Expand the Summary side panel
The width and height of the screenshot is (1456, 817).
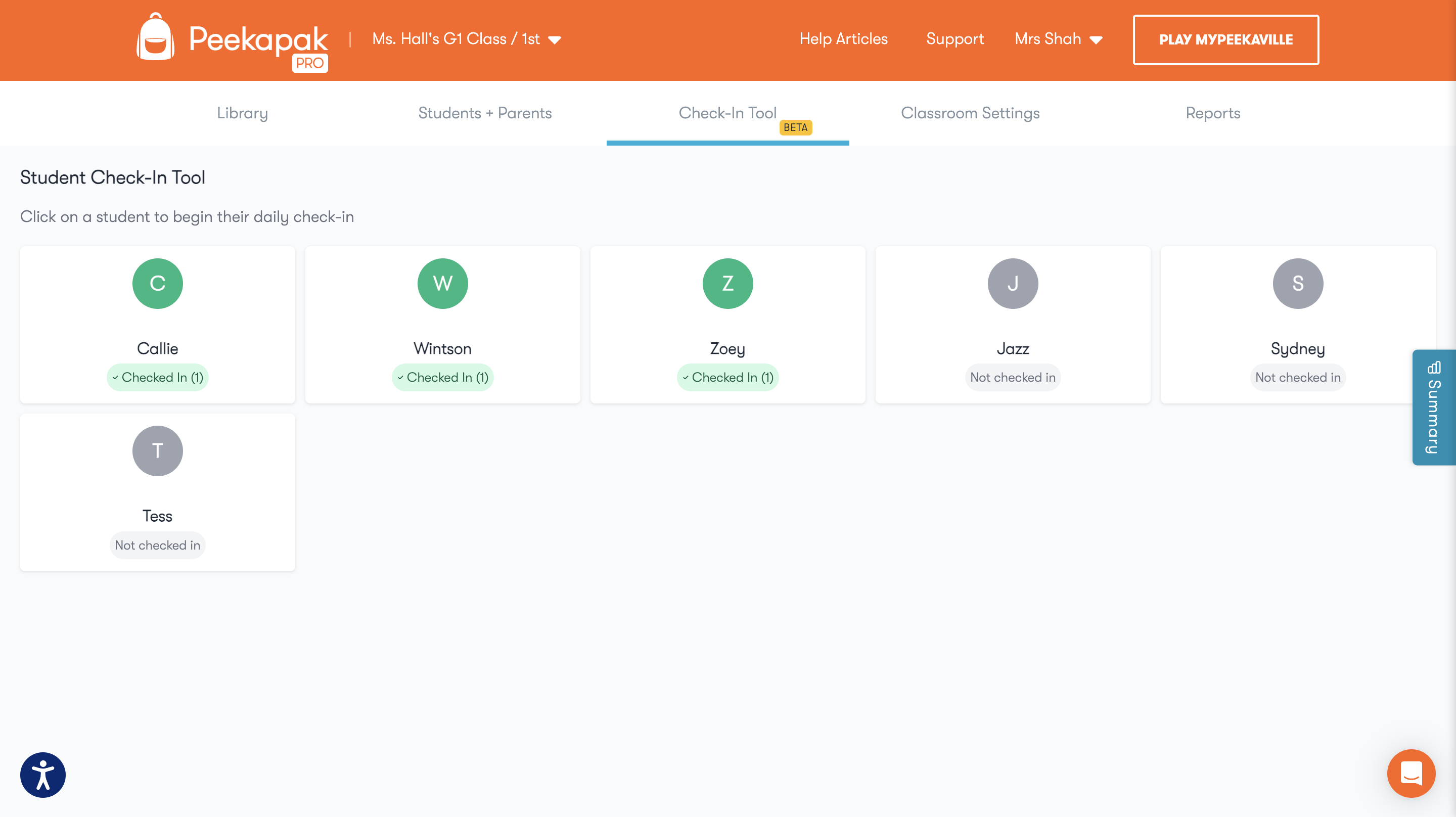pyautogui.click(x=1434, y=407)
